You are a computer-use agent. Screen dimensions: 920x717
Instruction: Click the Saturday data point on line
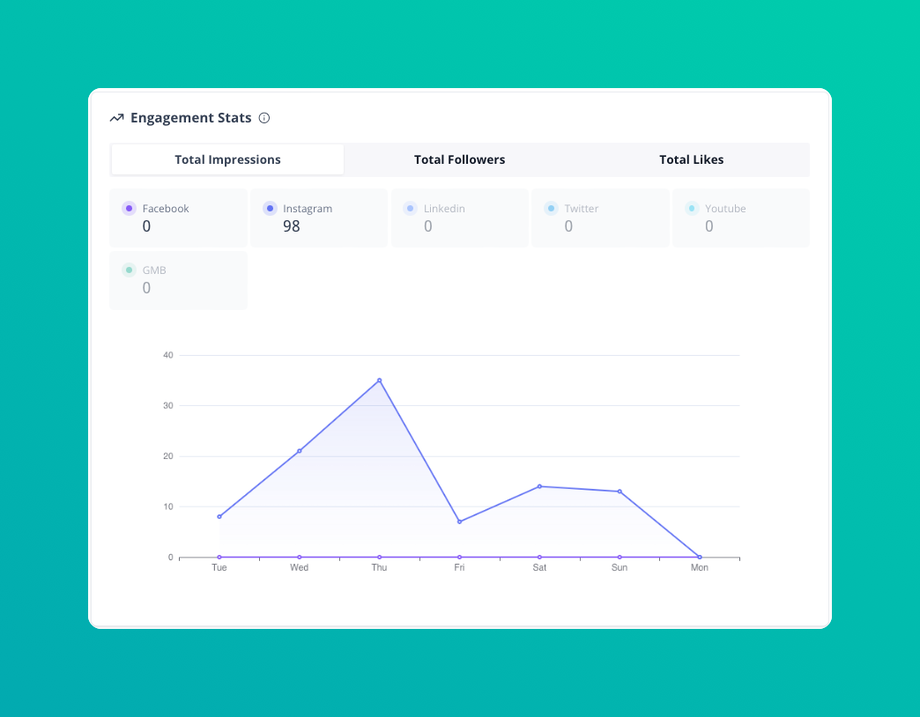click(x=540, y=486)
